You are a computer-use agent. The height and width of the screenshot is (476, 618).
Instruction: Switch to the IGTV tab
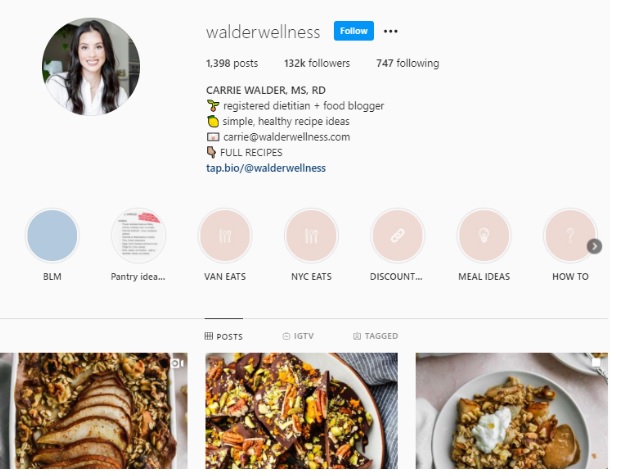tap(298, 336)
